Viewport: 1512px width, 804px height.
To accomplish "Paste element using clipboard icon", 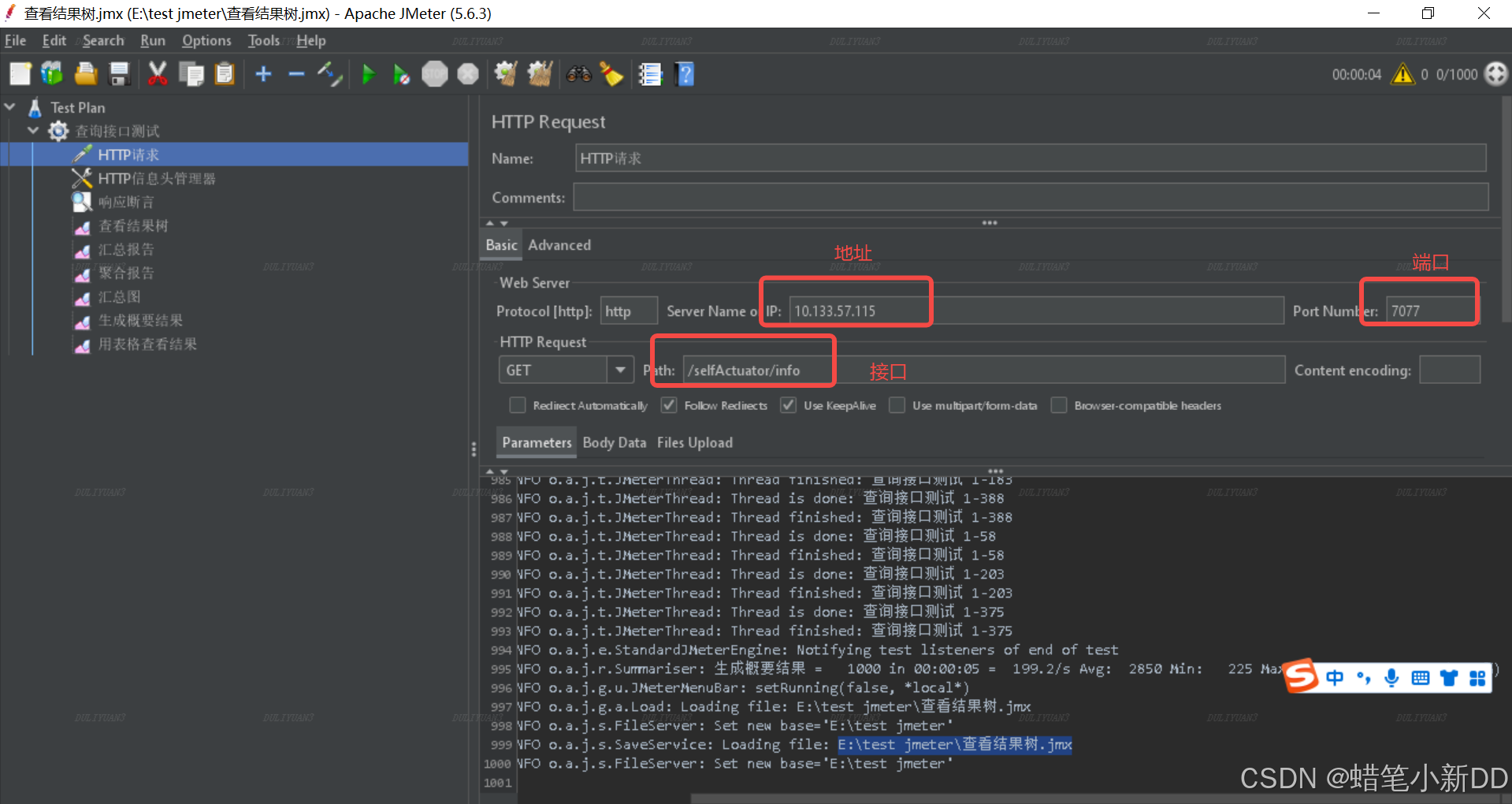I will pos(225,74).
